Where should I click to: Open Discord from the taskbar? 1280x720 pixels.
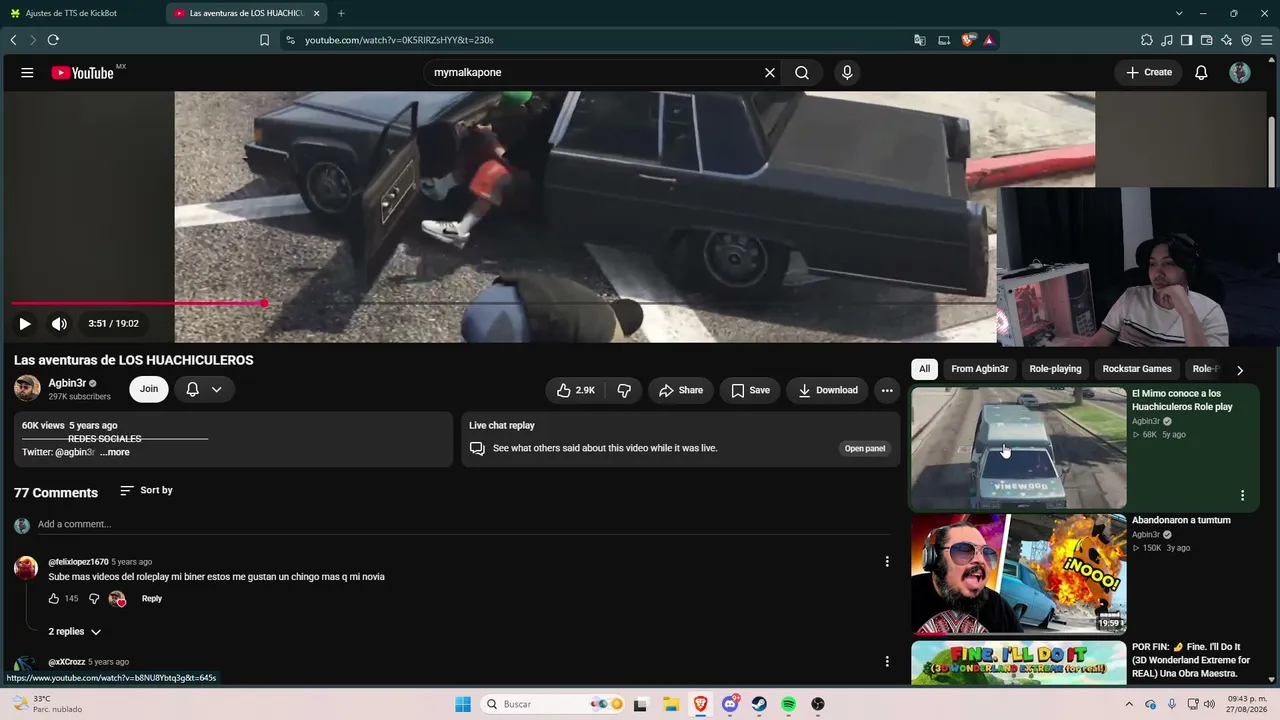[x=730, y=704]
